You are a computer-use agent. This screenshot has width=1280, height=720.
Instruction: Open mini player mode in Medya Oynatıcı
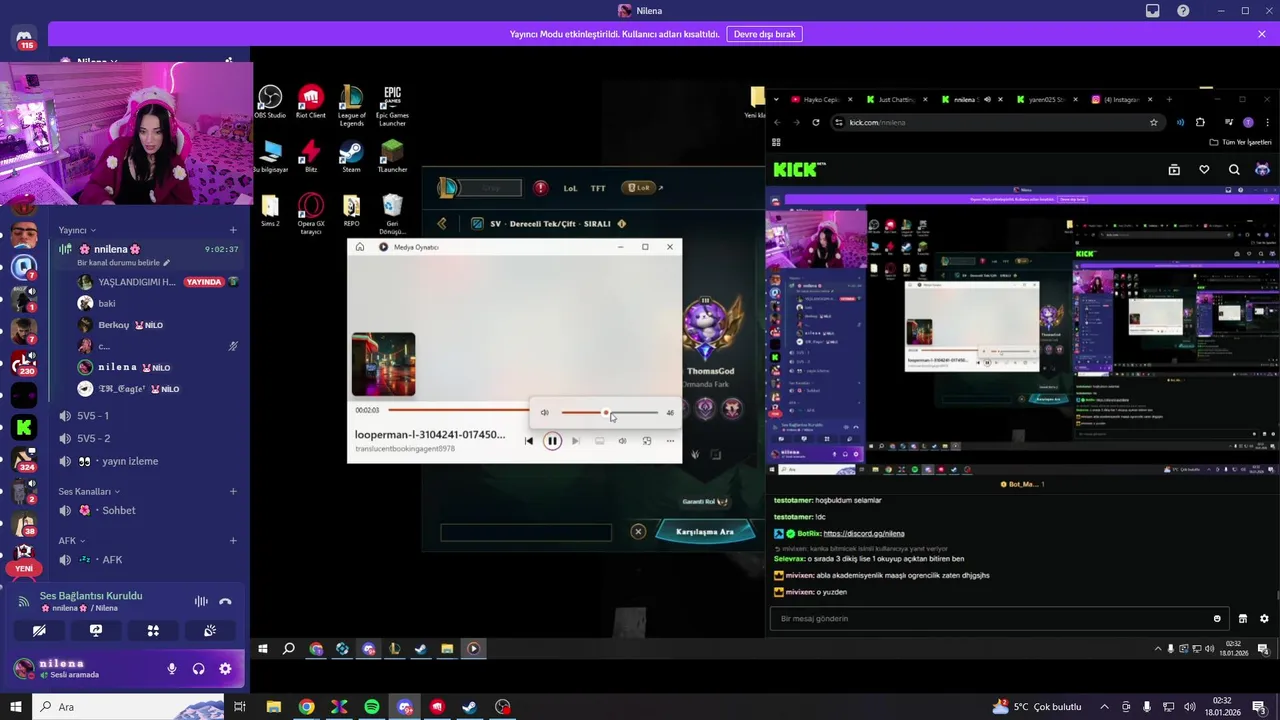pyautogui.click(x=646, y=441)
